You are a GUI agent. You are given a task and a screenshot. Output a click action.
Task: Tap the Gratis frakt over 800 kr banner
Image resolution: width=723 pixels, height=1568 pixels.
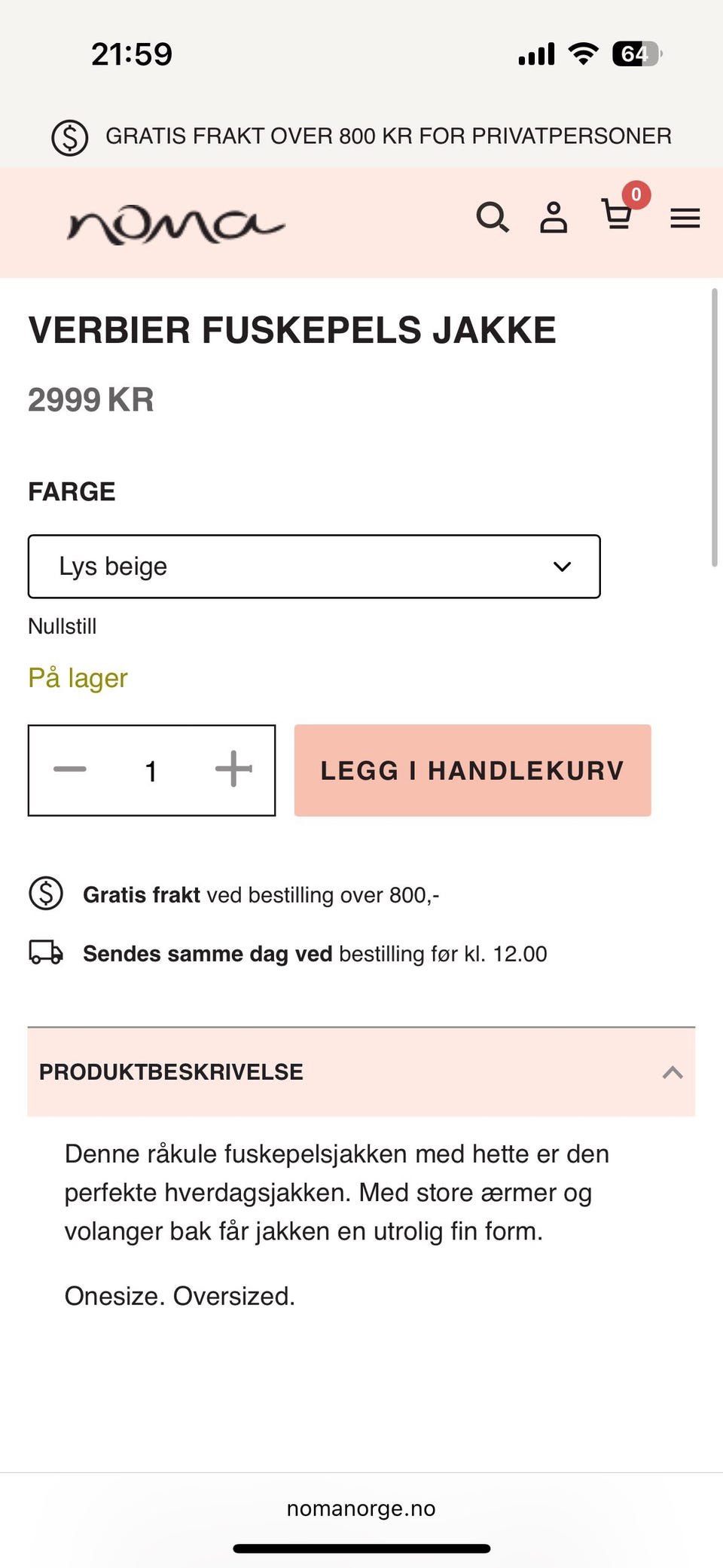pyautogui.click(x=388, y=136)
